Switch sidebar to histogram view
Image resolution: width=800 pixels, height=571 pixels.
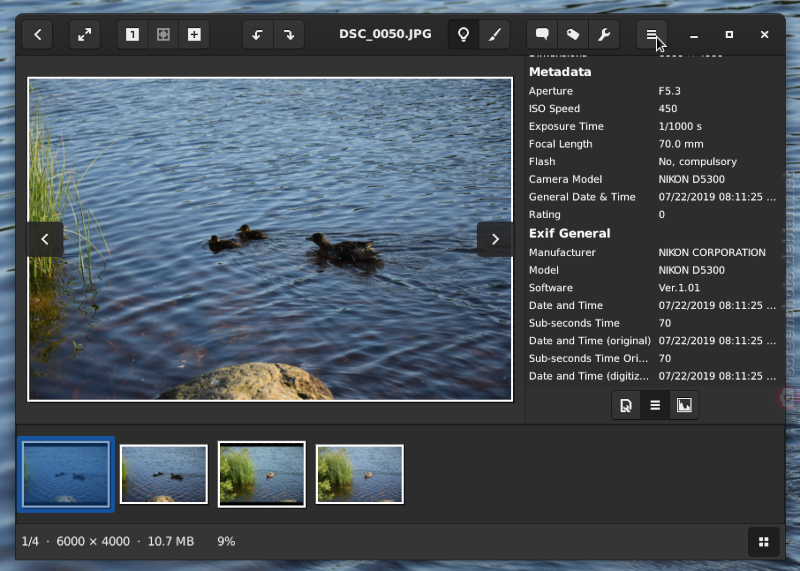coord(684,405)
